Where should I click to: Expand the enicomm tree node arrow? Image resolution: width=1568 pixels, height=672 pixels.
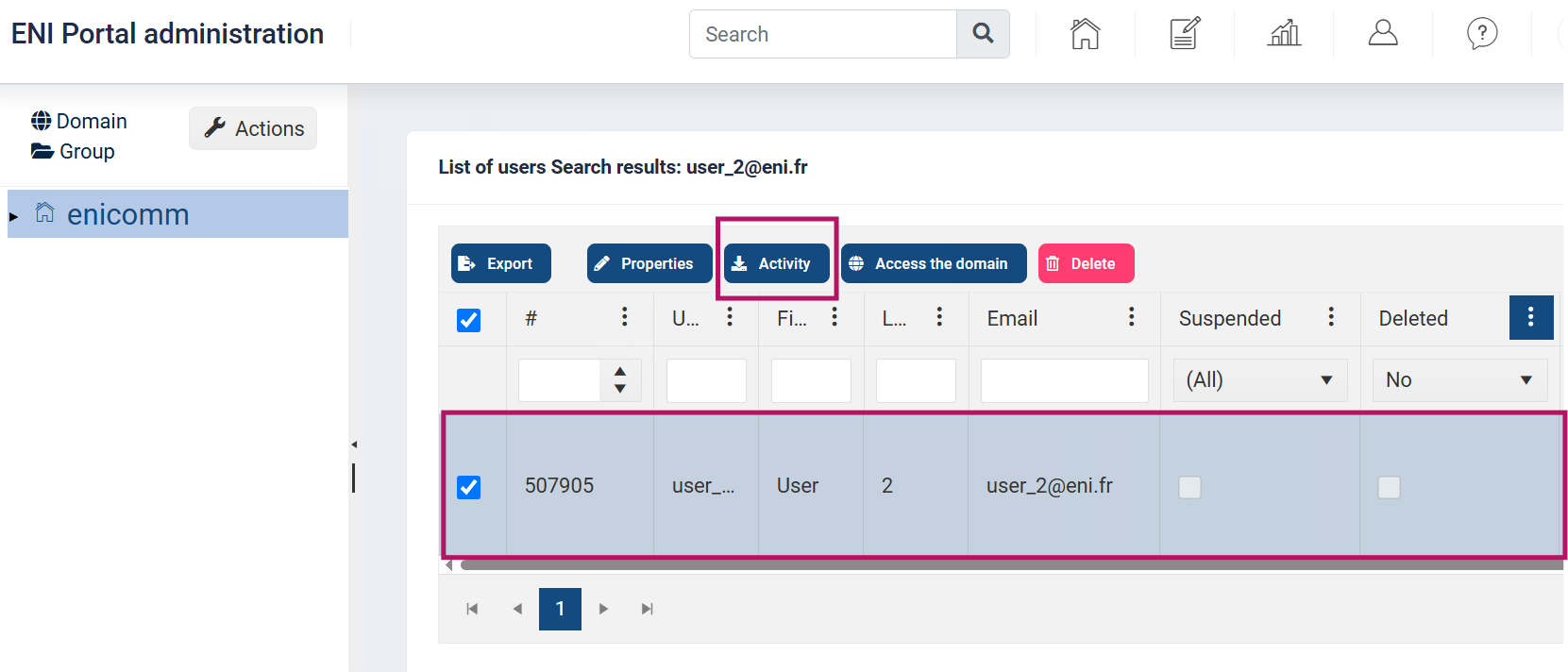tap(13, 217)
